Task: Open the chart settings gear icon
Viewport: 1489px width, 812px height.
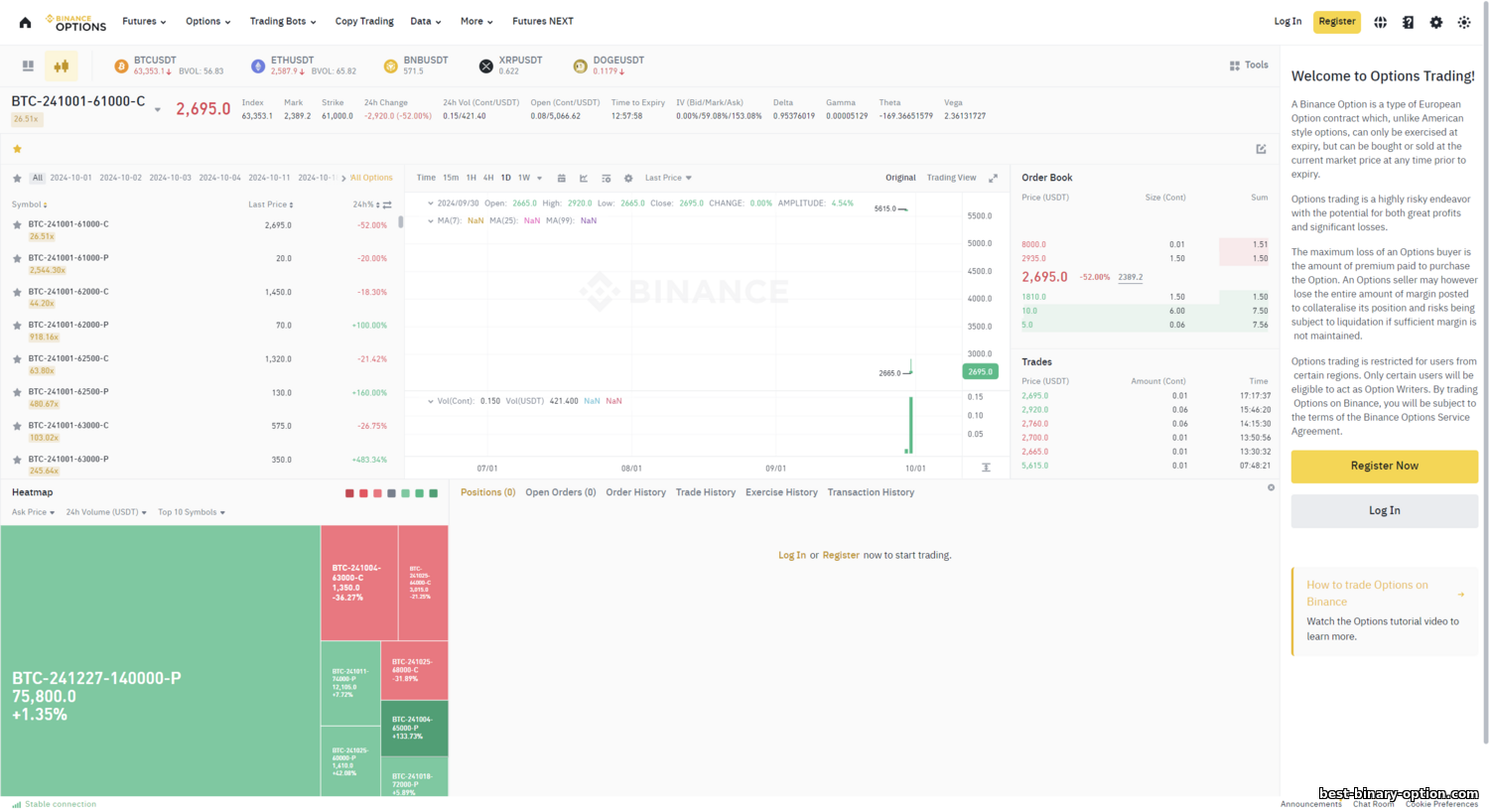Action: (x=628, y=179)
